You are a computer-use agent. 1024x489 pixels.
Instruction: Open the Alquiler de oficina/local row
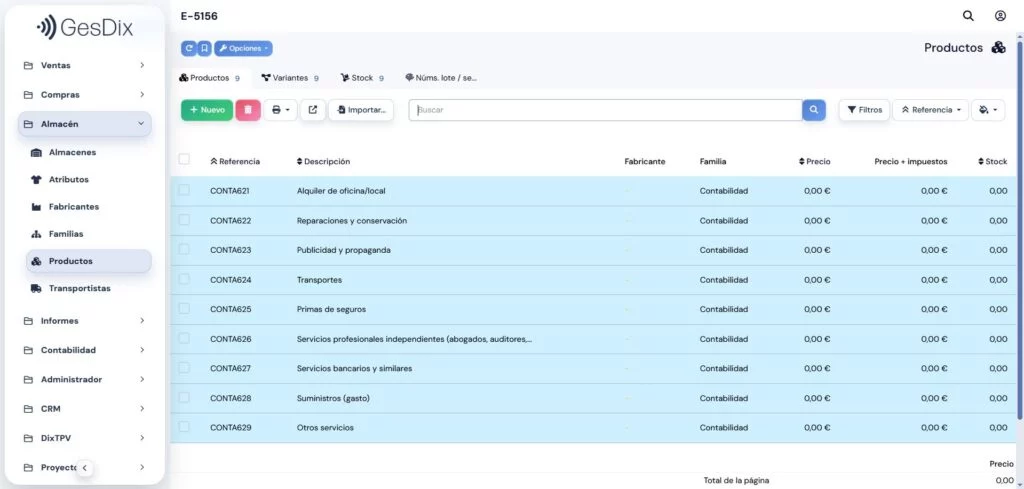pos(594,191)
